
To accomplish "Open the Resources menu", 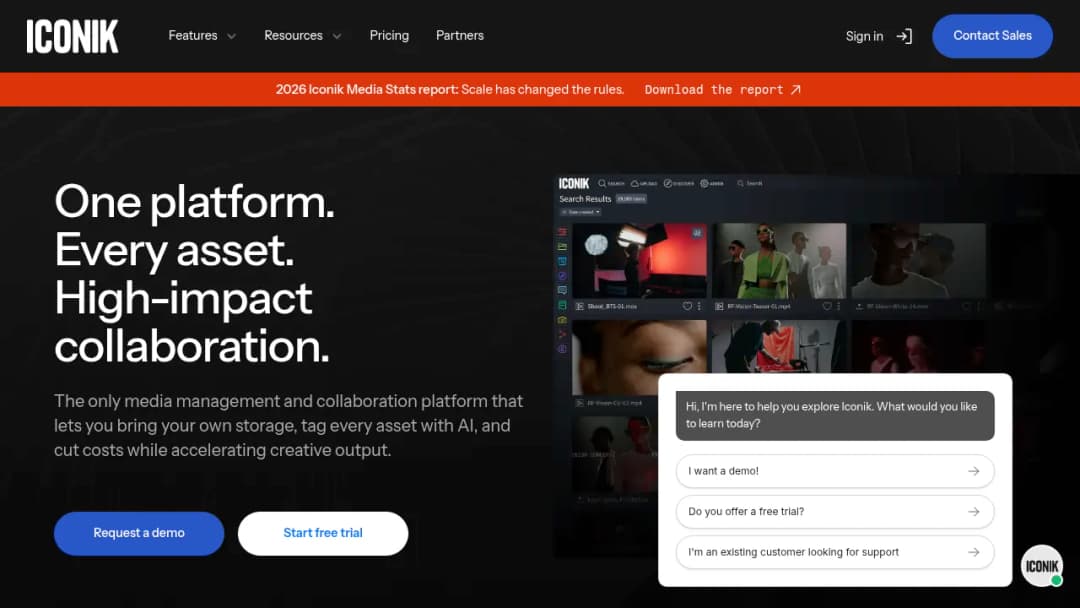I will point(293,36).
